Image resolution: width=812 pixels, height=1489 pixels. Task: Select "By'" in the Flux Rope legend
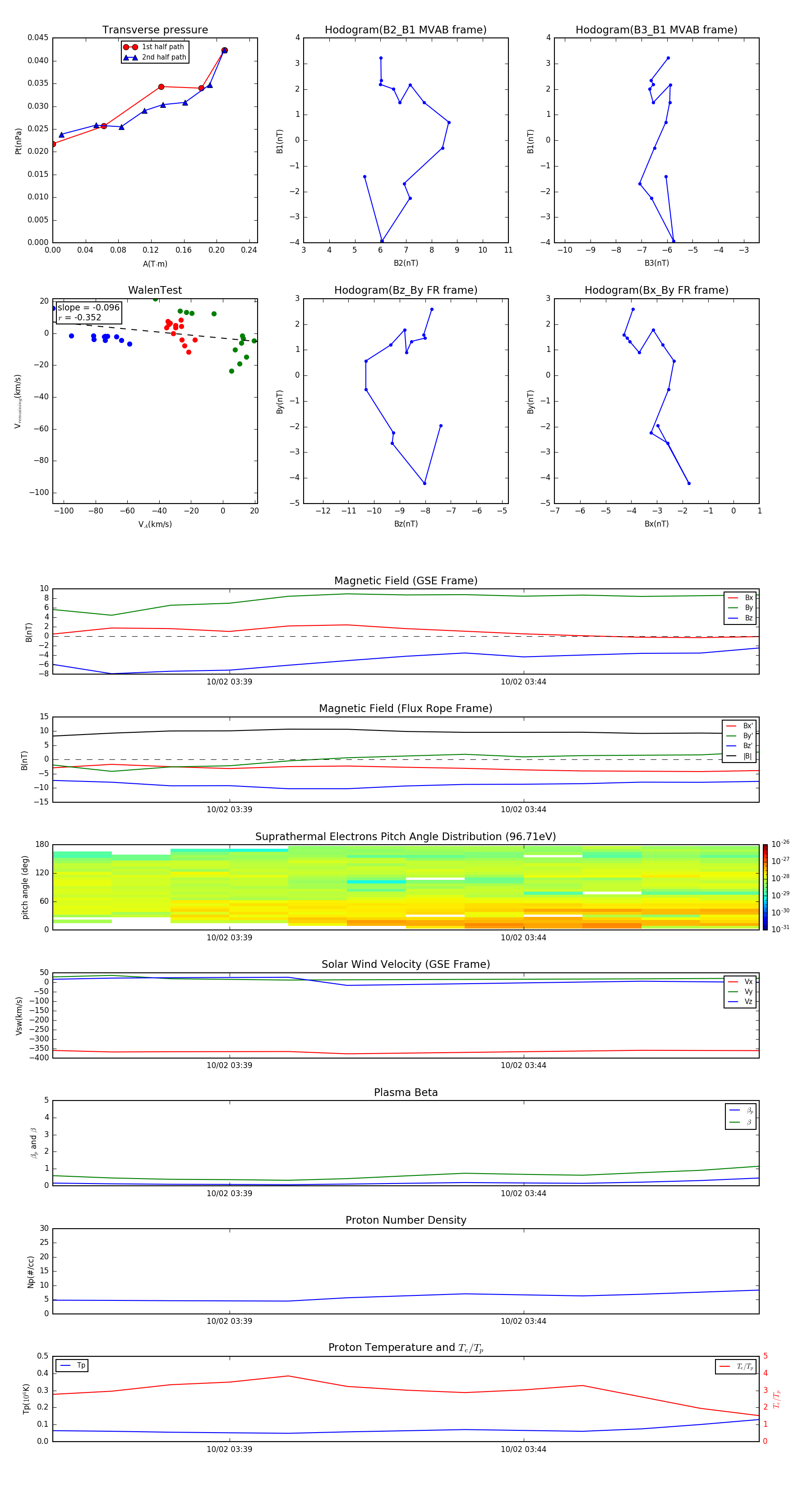(740, 736)
